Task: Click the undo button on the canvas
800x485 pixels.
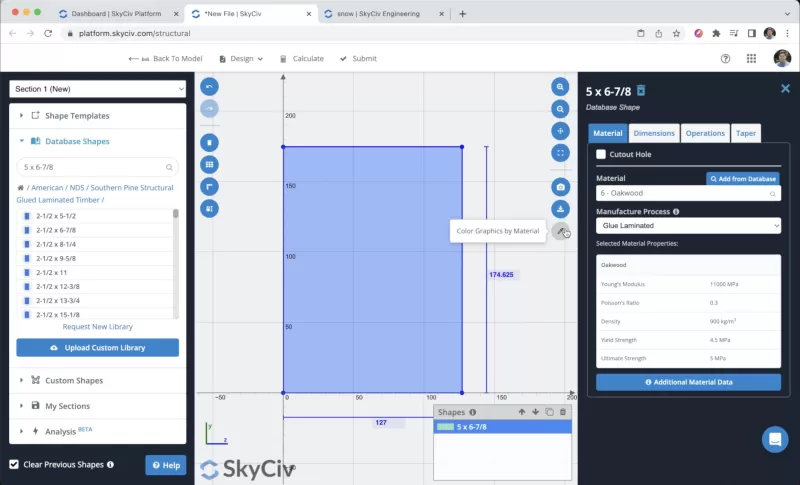Action: (x=209, y=87)
